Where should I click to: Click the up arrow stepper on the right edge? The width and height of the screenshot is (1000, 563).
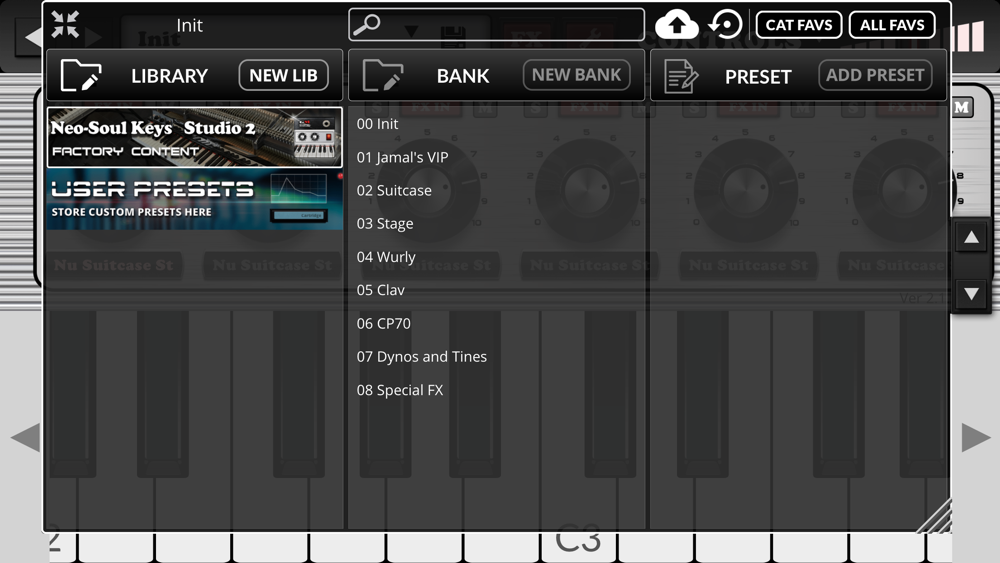pos(971,238)
